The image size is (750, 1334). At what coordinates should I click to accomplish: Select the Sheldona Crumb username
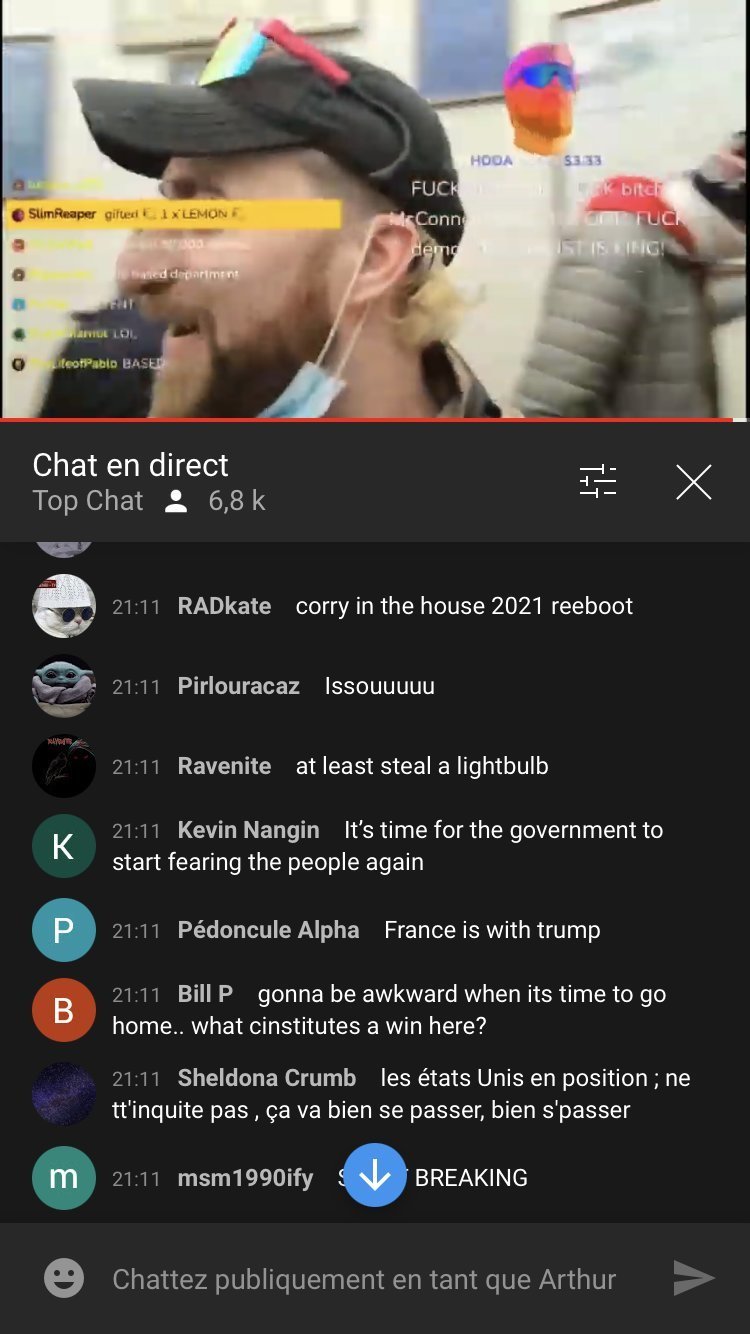click(267, 1078)
